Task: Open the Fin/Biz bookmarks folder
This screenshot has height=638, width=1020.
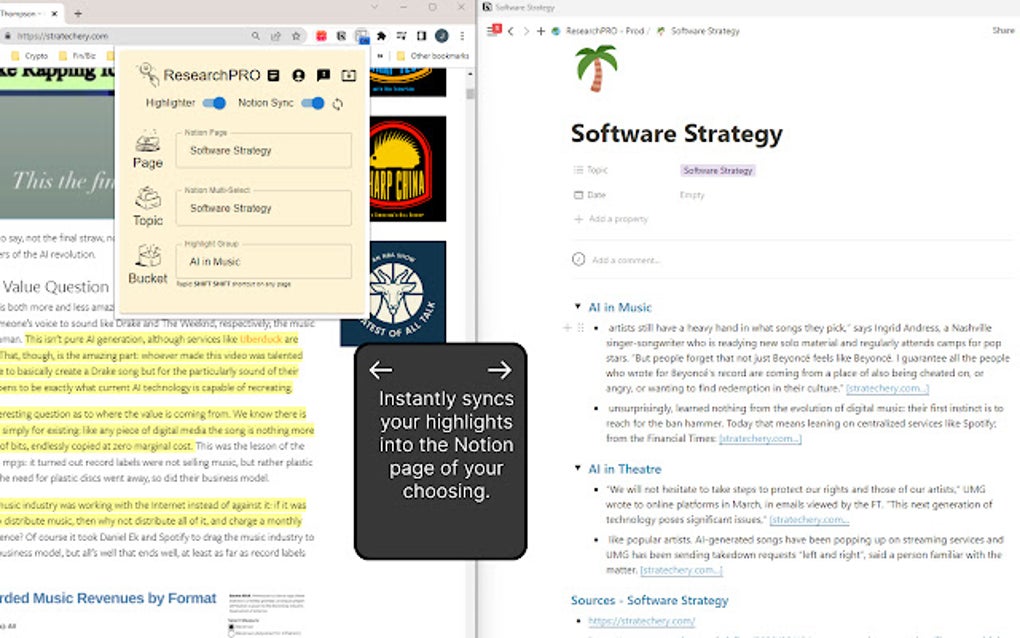Action: pos(77,56)
